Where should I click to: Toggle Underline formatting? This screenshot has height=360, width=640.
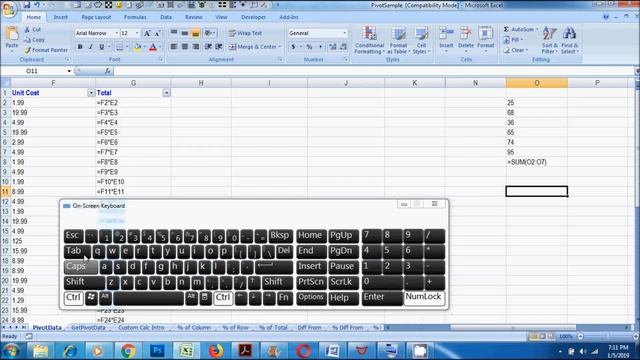tap(102, 47)
